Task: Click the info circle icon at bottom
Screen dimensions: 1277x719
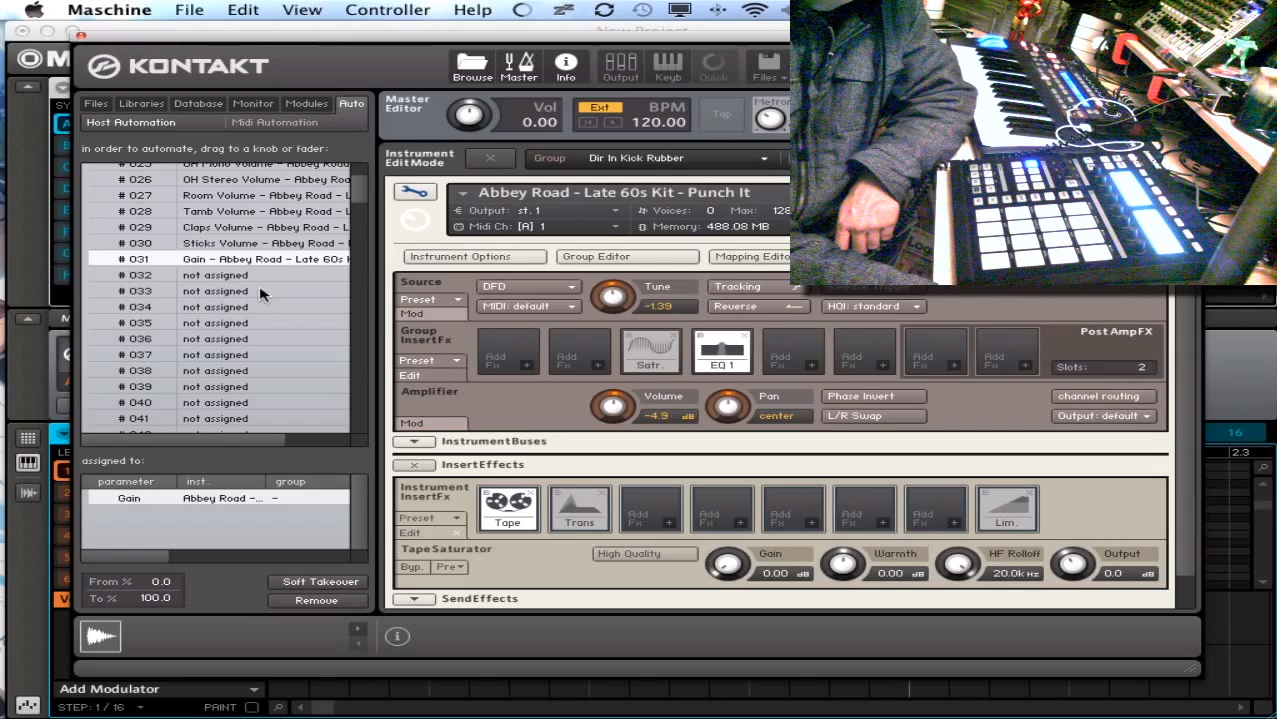Action: [x=397, y=636]
